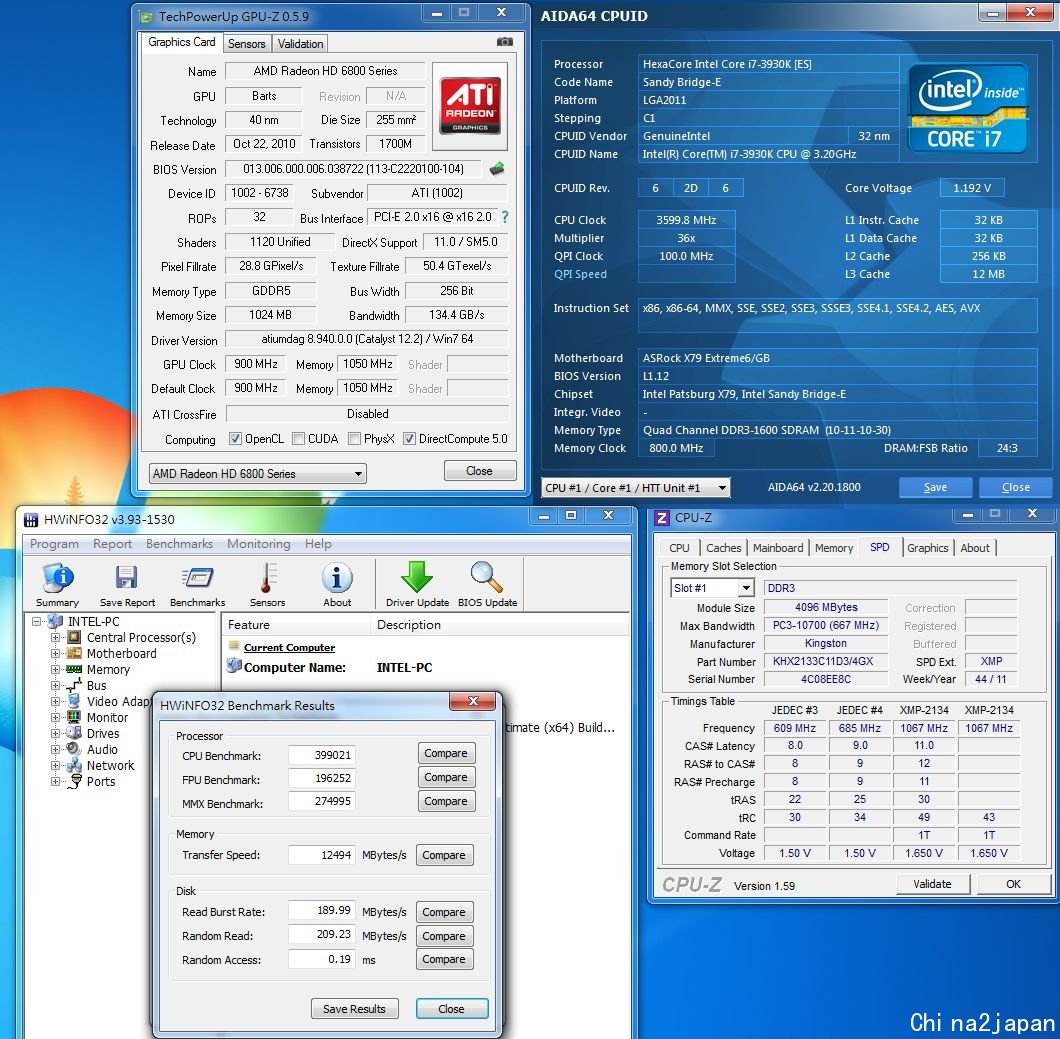Select the Monitor tree node icon

coord(74,717)
